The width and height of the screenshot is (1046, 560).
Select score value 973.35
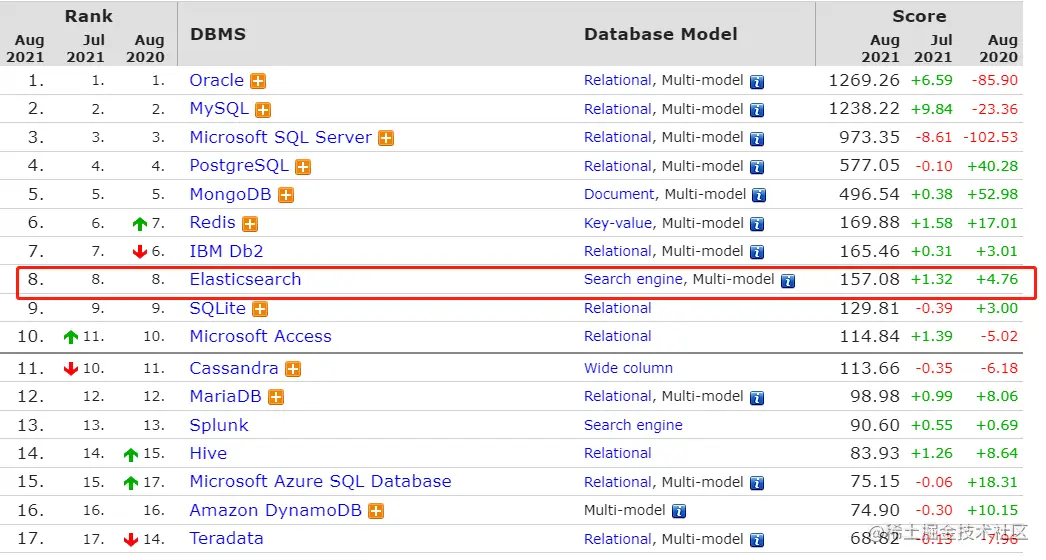coord(869,137)
